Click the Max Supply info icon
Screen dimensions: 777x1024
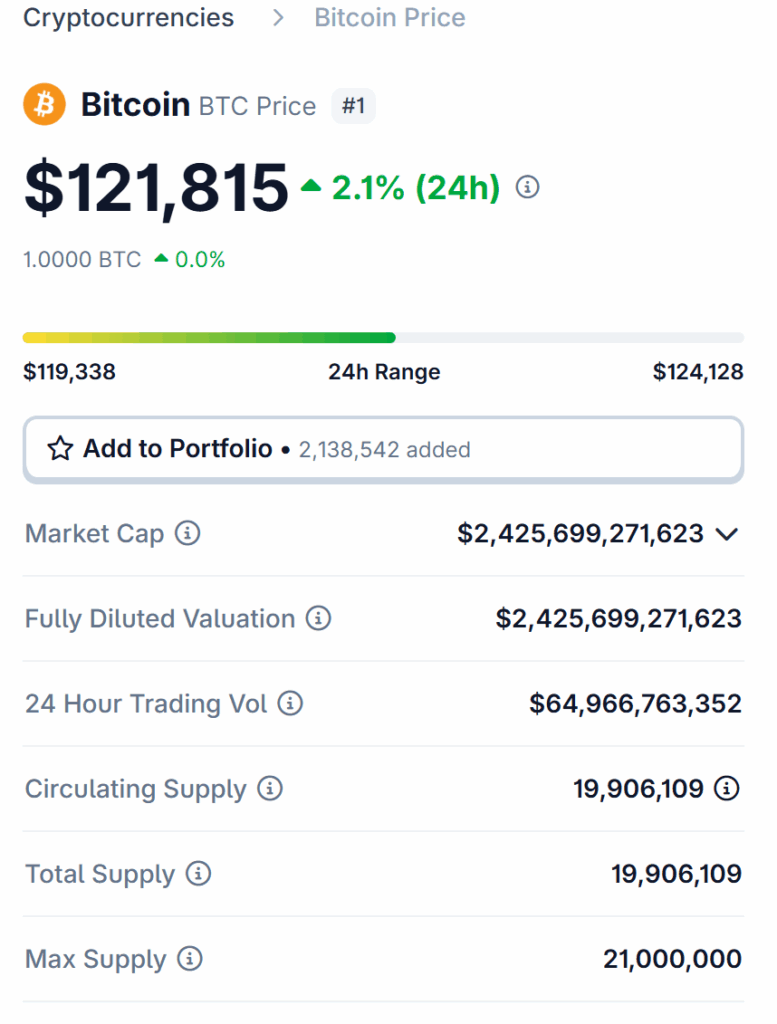(x=190, y=959)
